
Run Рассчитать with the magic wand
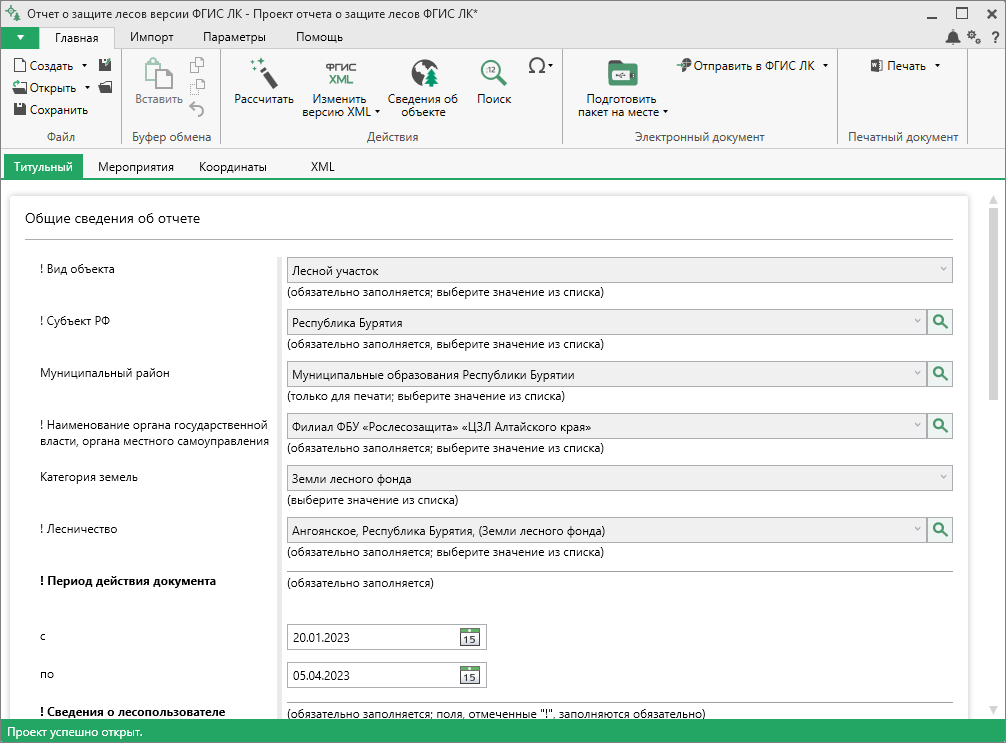click(264, 73)
